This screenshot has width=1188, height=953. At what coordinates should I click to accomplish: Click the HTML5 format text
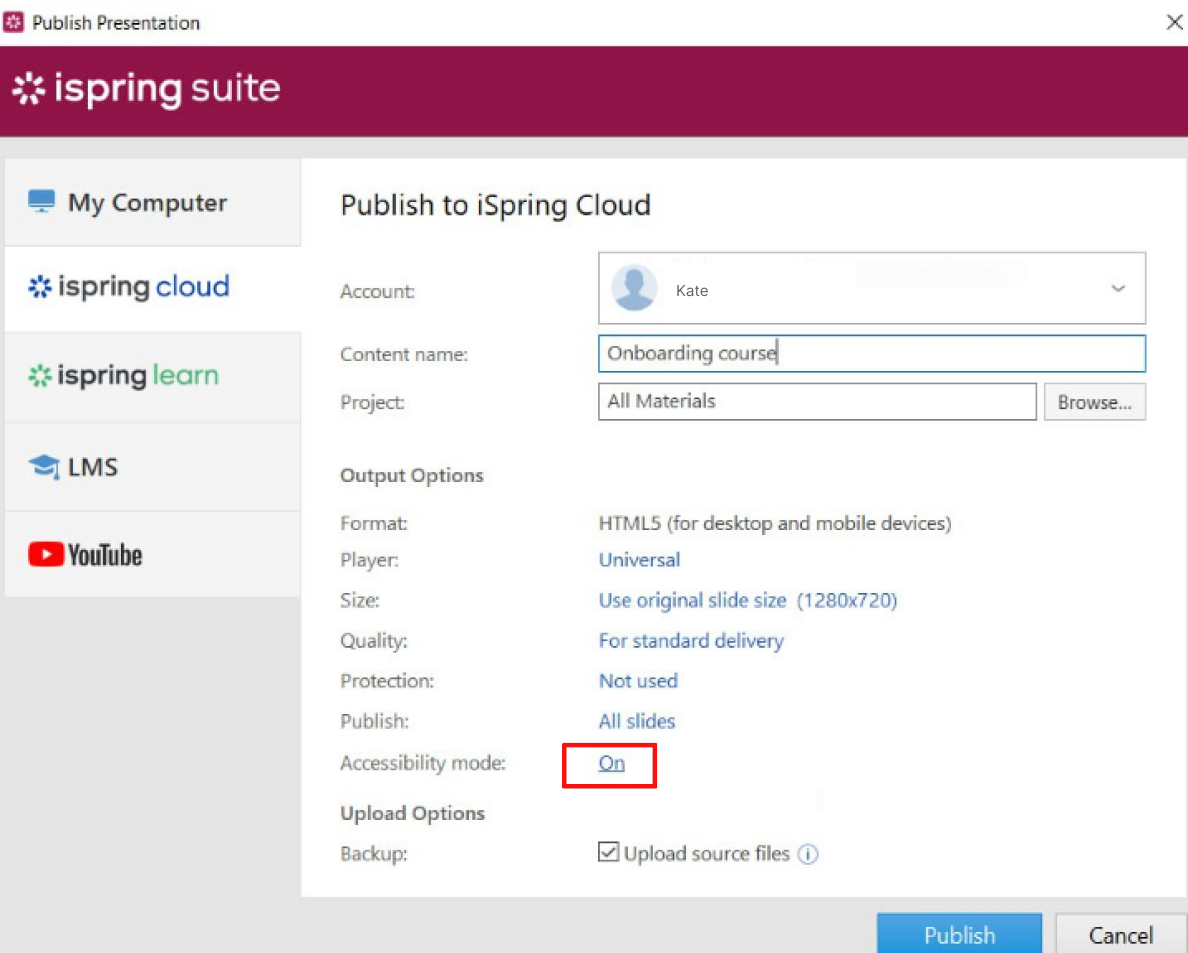[x=774, y=523]
